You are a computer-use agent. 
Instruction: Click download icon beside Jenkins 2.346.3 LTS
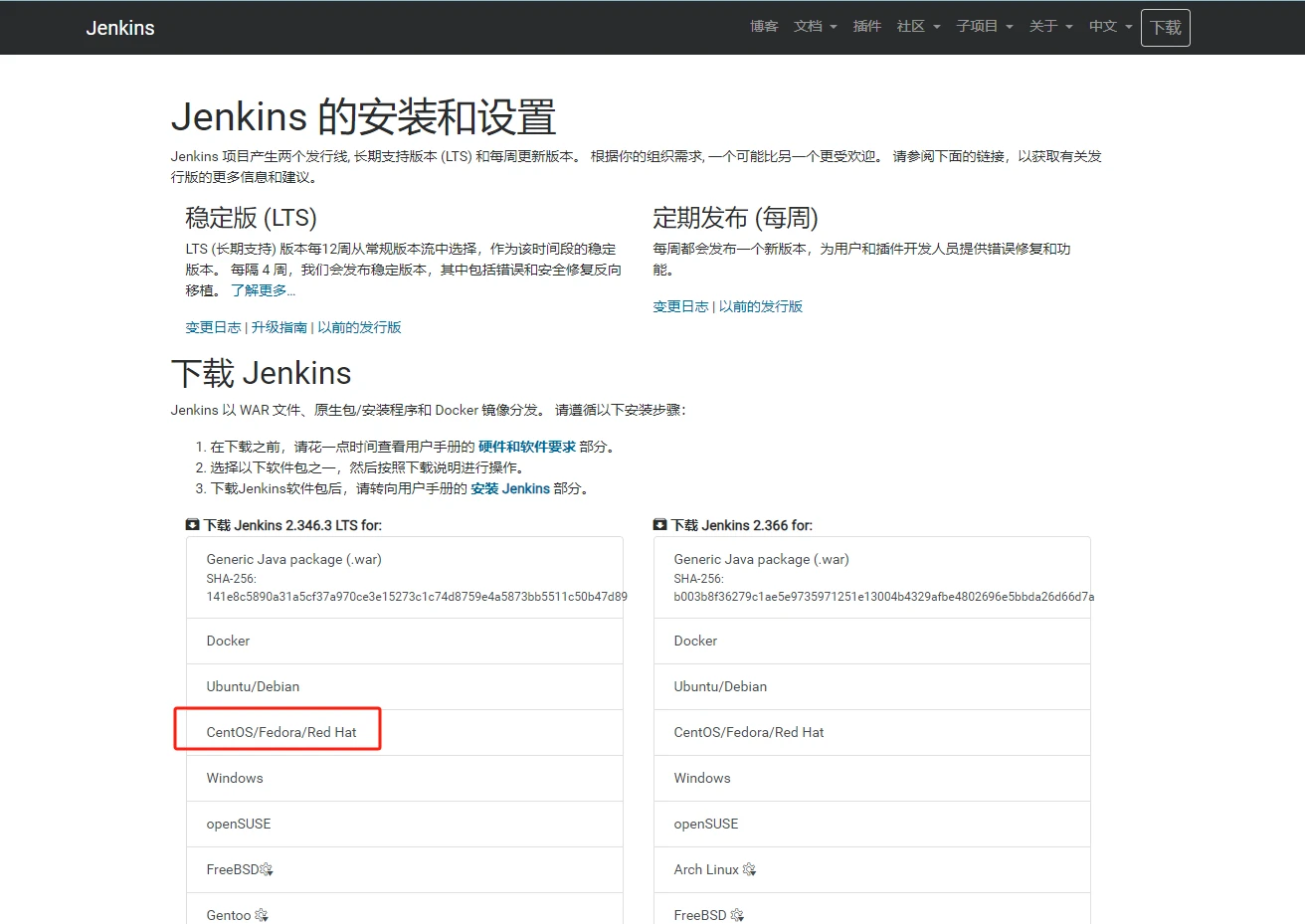192,525
